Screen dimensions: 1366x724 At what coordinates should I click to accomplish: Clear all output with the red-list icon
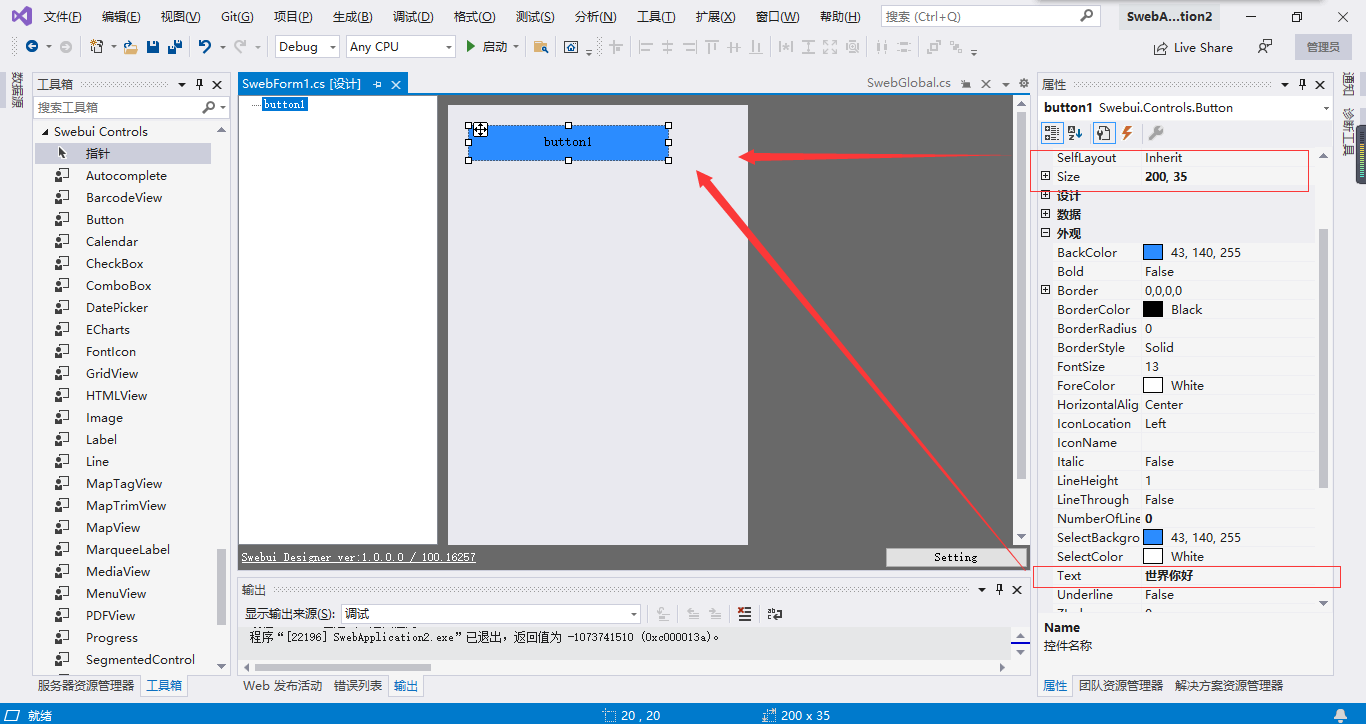[x=744, y=614]
